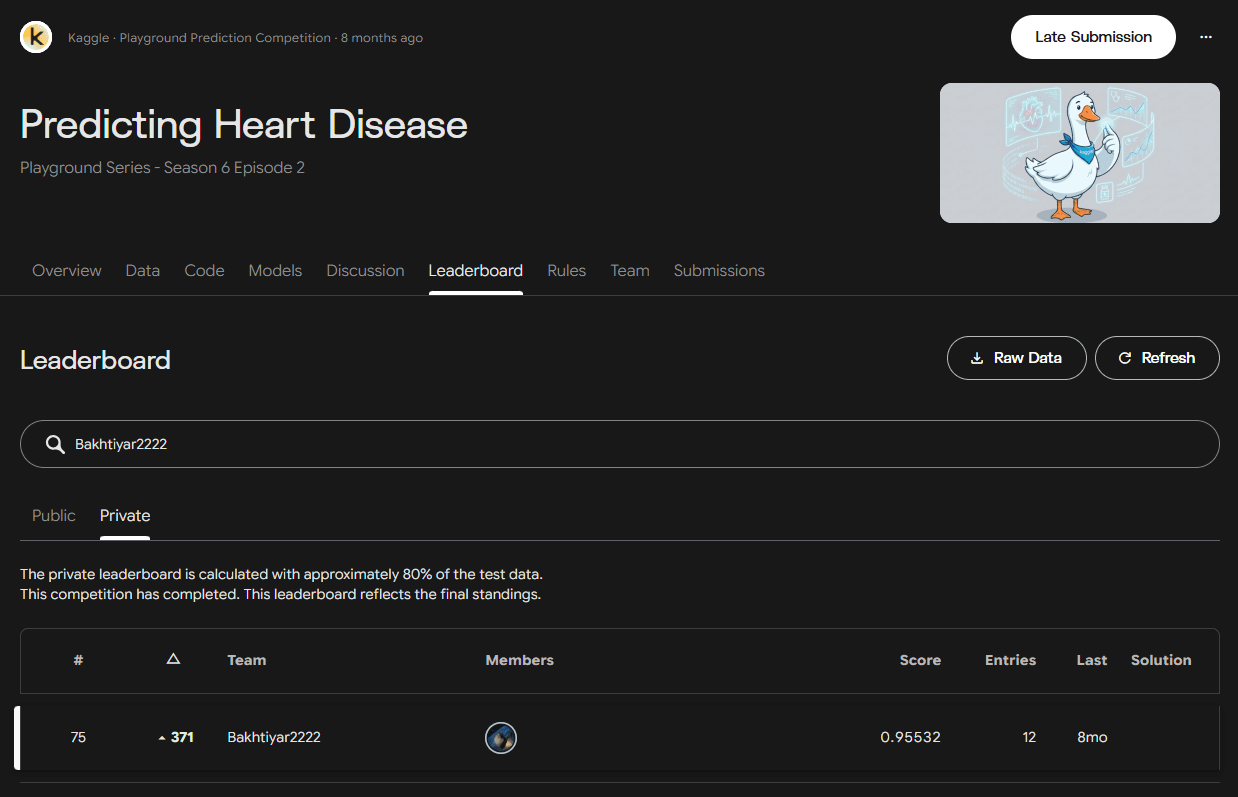Click the entries count 12
Screen dimensions: 1238x797
1029,737
